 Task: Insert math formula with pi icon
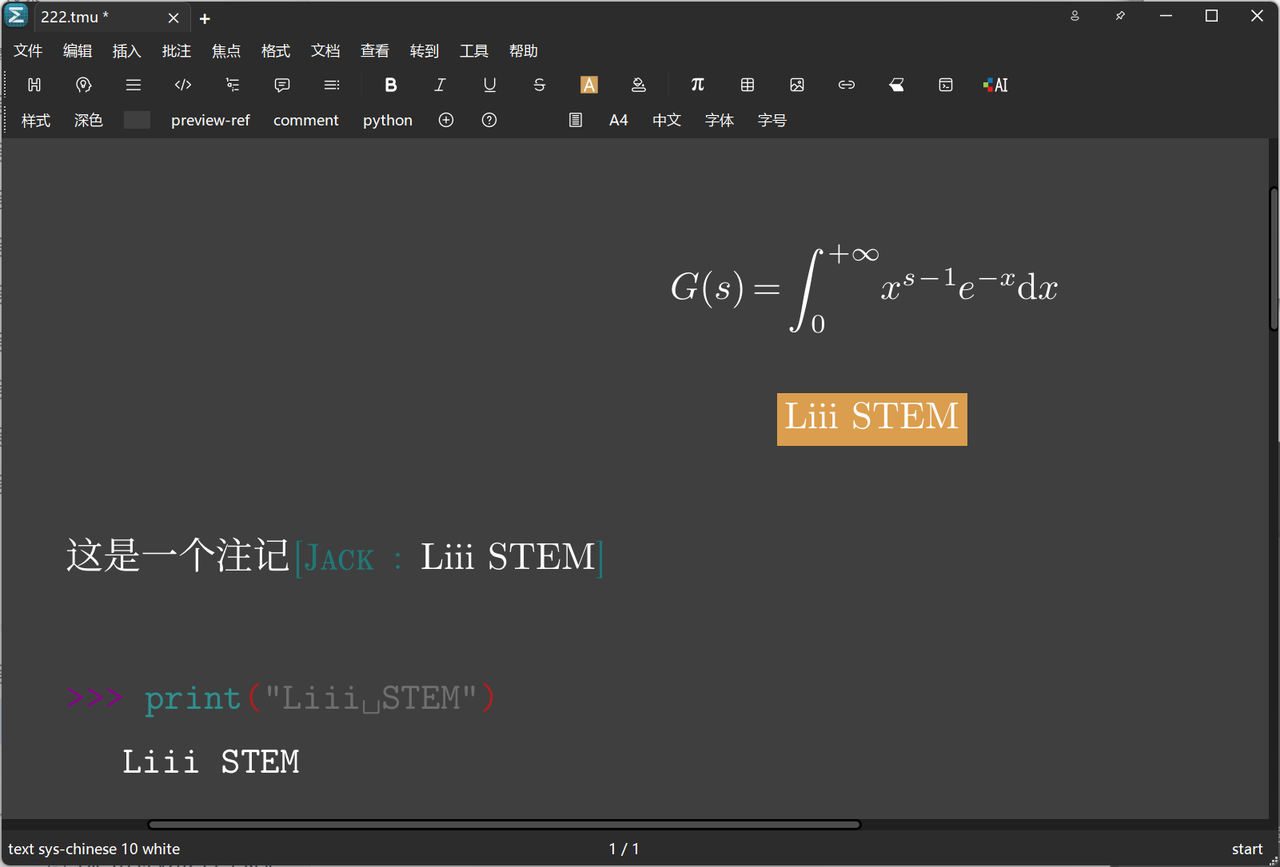pyautogui.click(x=698, y=85)
